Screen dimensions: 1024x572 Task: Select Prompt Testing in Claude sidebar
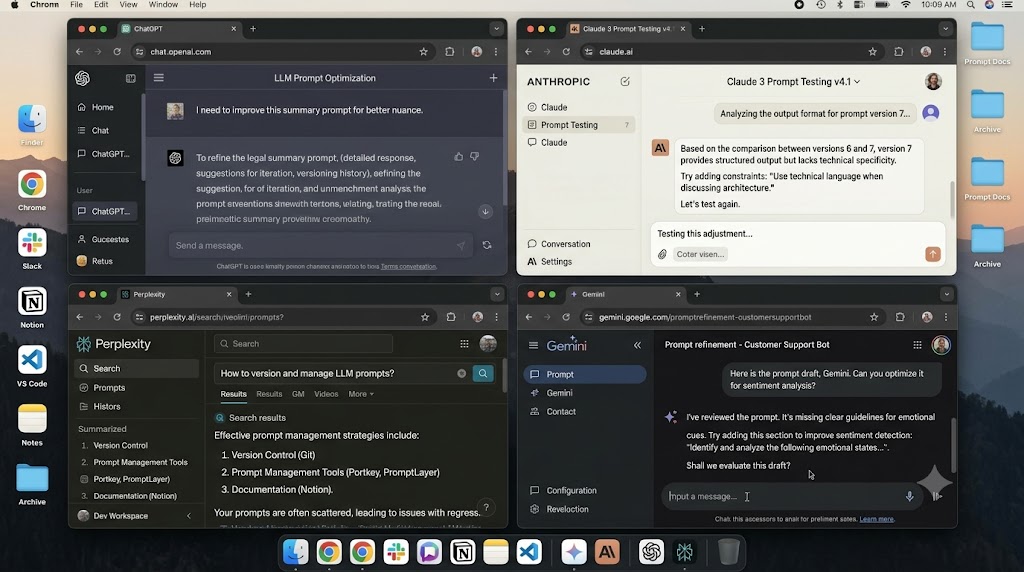tap(579, 125)
